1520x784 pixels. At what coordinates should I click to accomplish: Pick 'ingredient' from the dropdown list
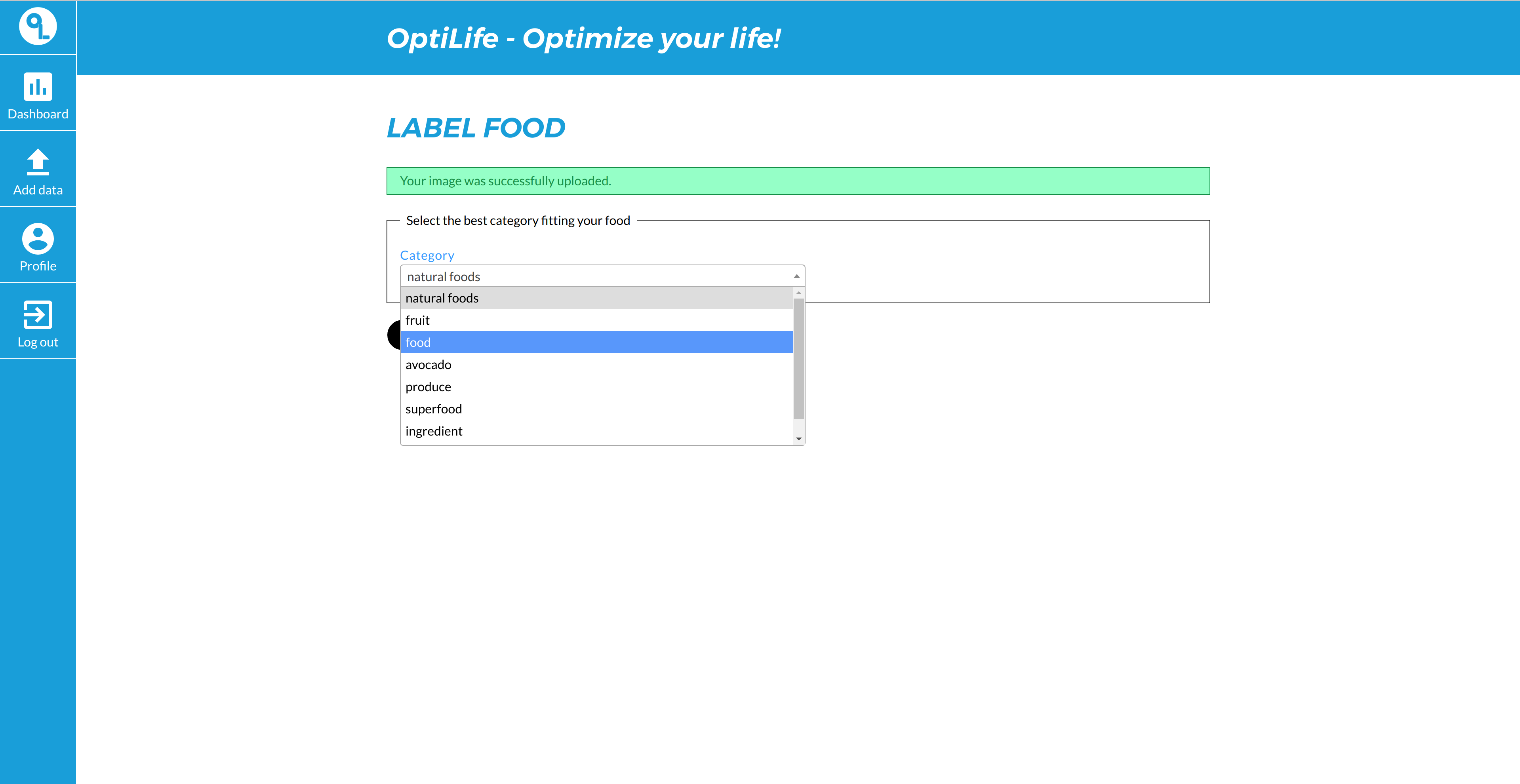click(x=596, y=431)
